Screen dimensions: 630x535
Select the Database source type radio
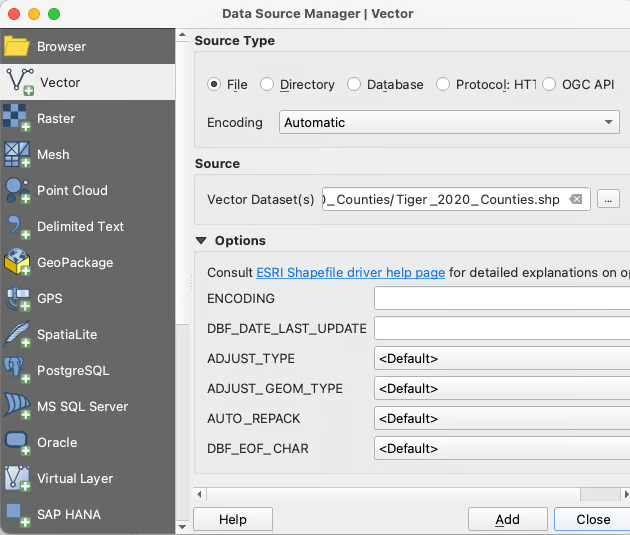(x=354, y=84)
